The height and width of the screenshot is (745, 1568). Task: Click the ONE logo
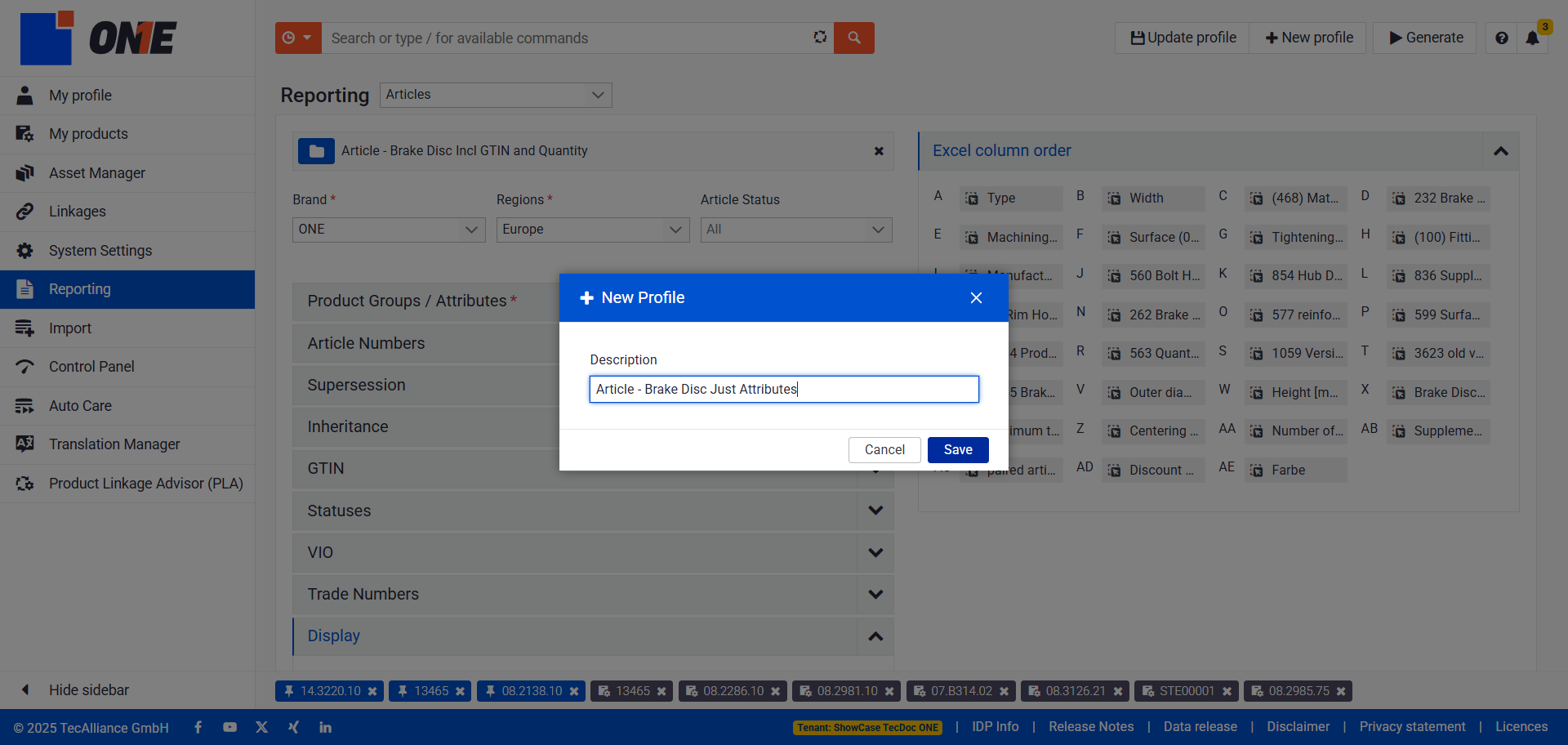point(98,38)
